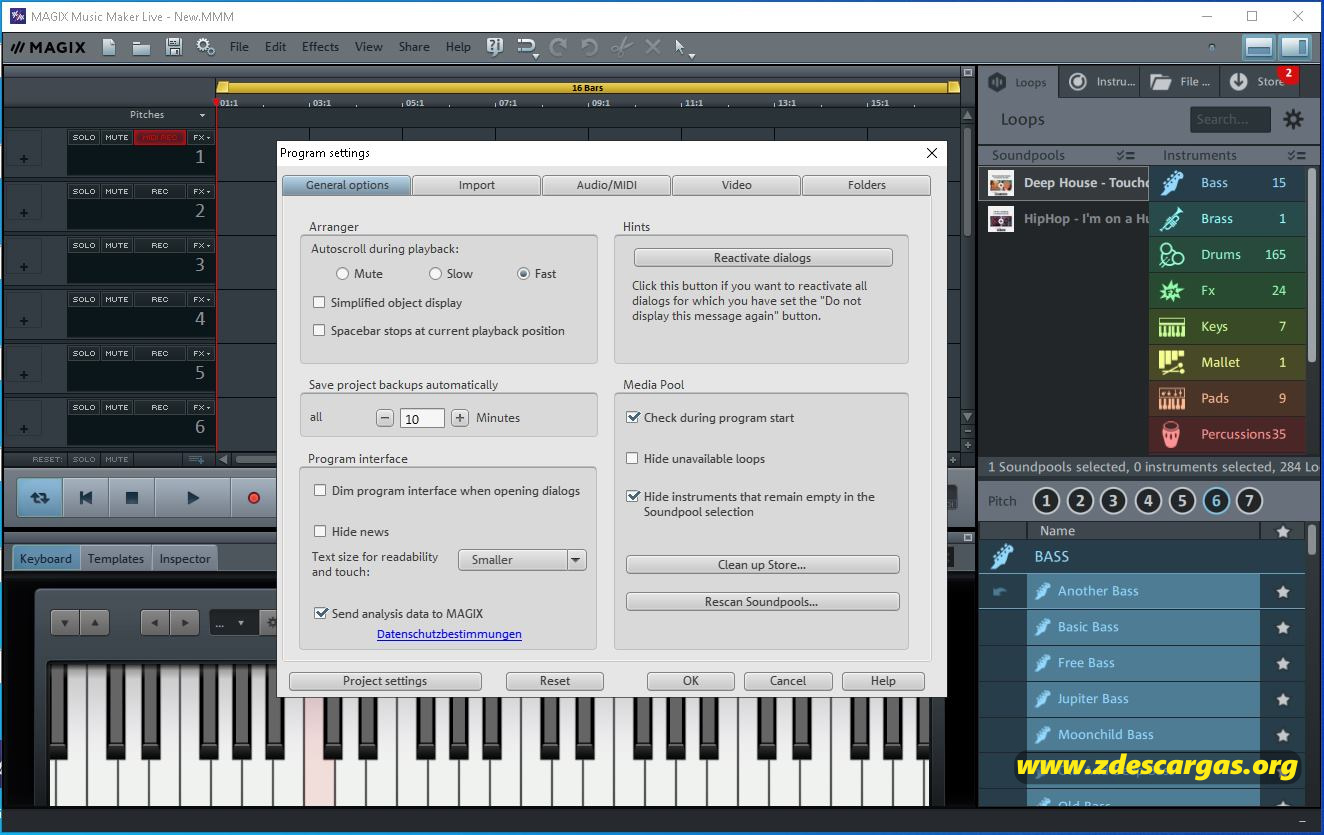
Task: Click Reactivate dialogs button
Action: [x=763, y=258]
